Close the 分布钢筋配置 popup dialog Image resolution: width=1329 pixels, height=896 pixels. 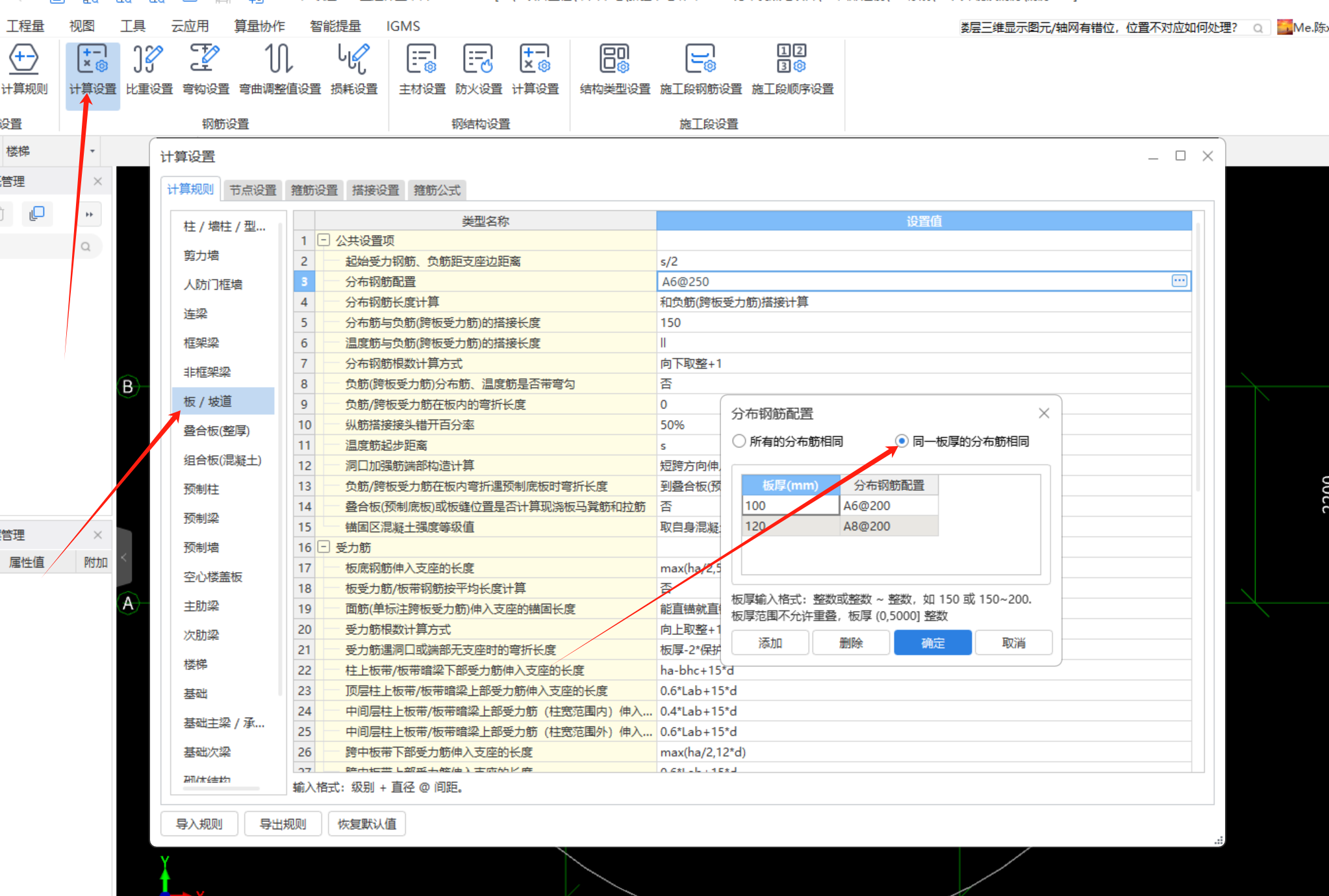1044,413
